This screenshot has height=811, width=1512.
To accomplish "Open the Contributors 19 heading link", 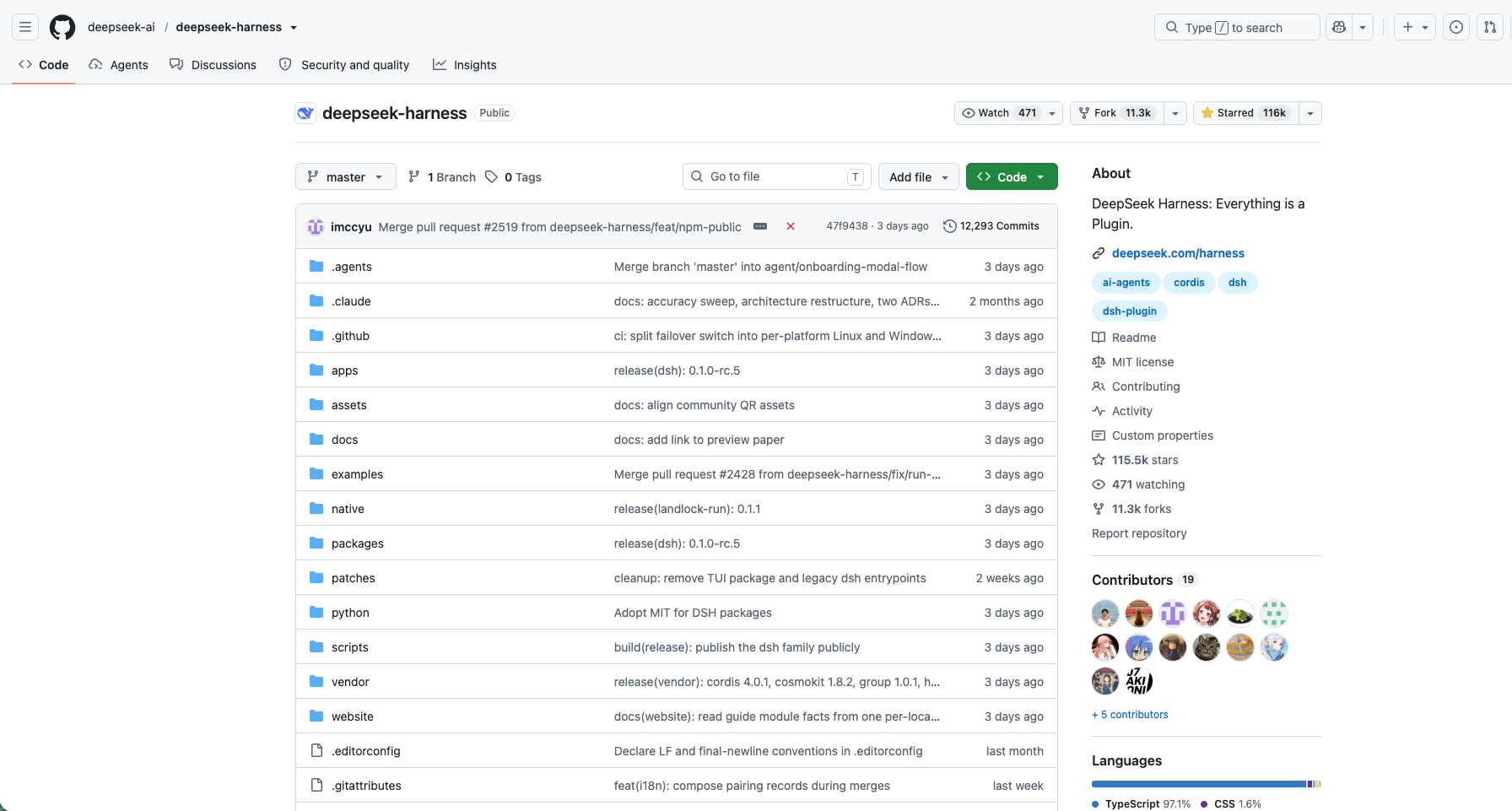I will point(1143,580).
